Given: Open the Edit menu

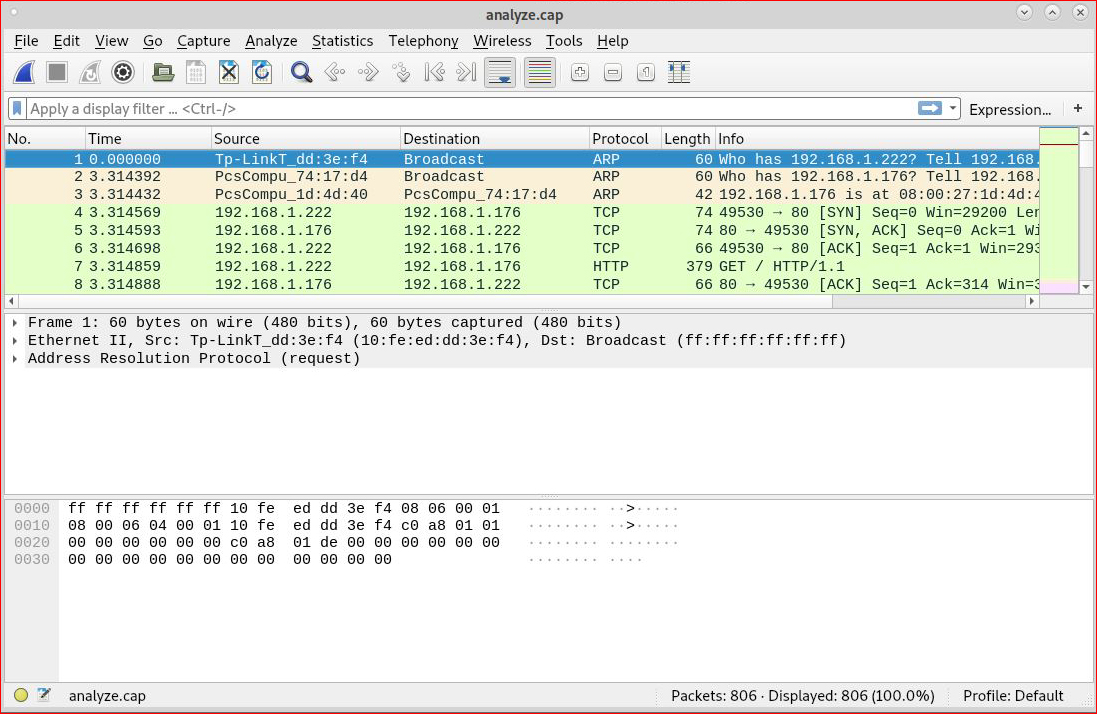Looking at the screenshot, I should click(66, 41).
